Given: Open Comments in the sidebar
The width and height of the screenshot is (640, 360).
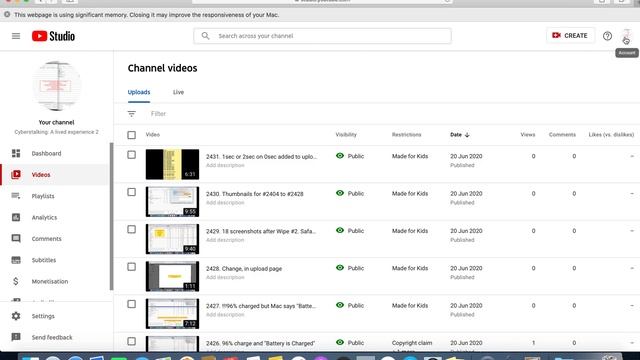Looking at the screenshot, I should coord(47,239).
